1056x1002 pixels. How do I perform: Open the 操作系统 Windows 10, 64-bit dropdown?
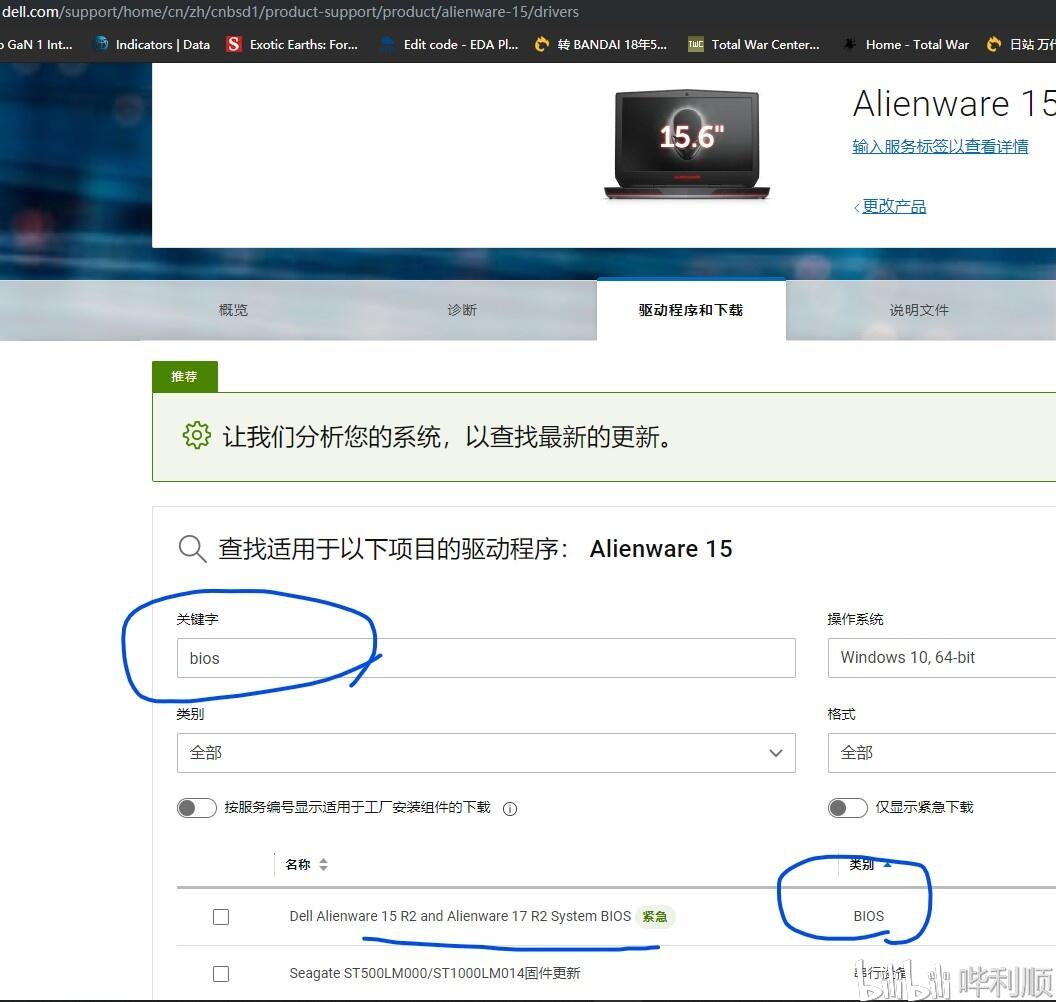click(x=942, y=658)
